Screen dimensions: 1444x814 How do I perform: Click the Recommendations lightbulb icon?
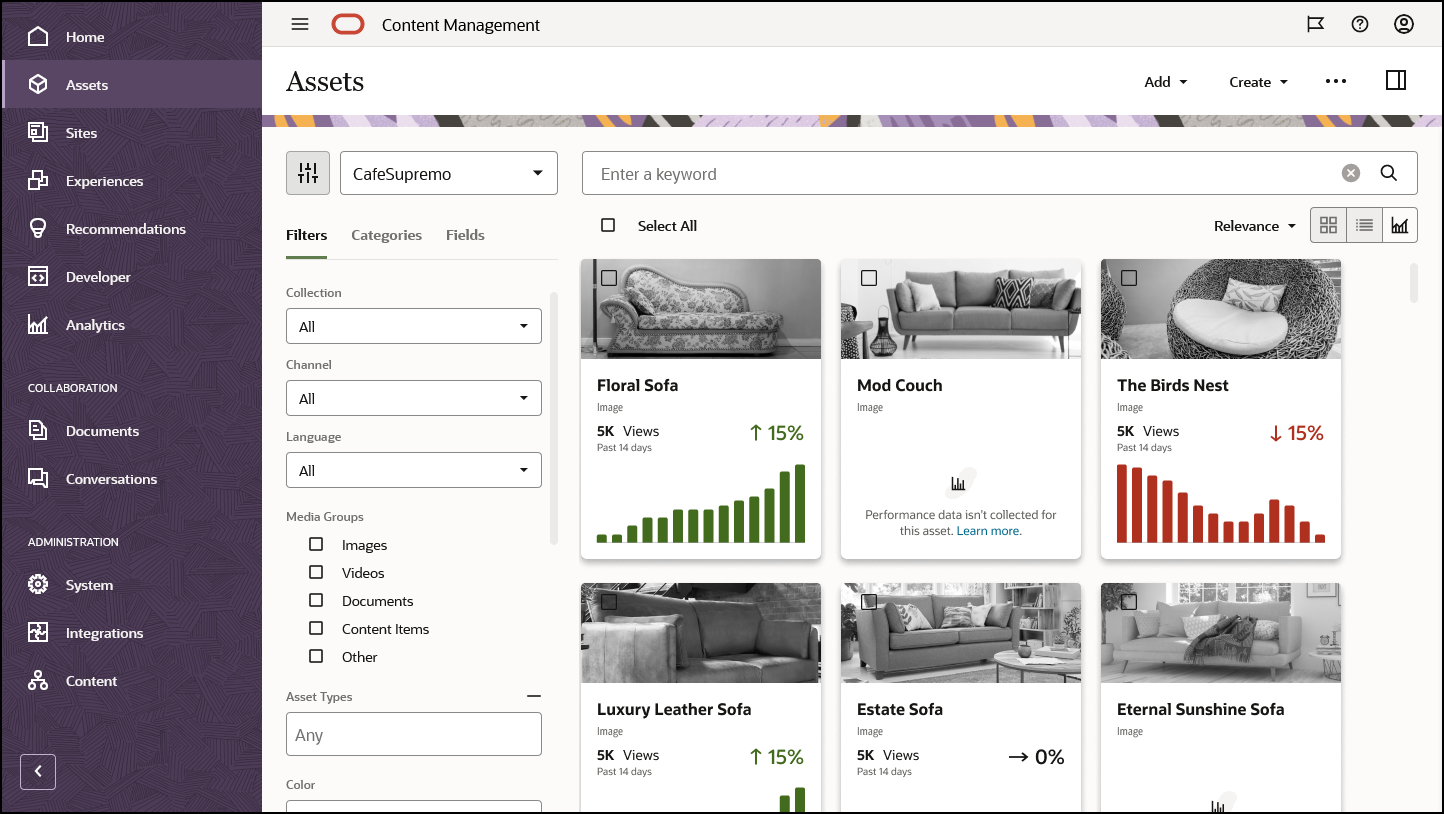[x=38, y=229]
